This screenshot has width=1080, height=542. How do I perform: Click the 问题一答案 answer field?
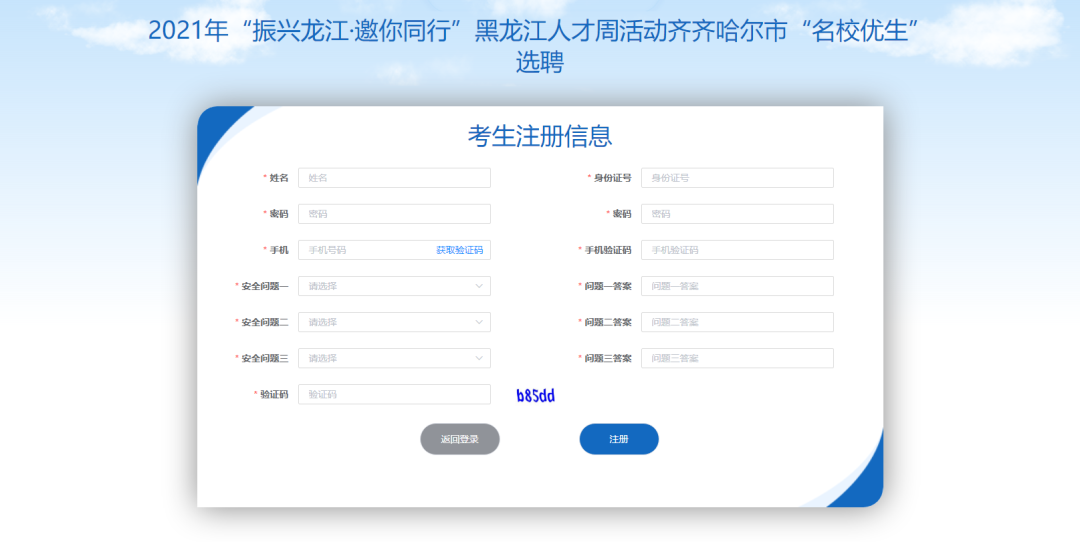click(737, 286)
